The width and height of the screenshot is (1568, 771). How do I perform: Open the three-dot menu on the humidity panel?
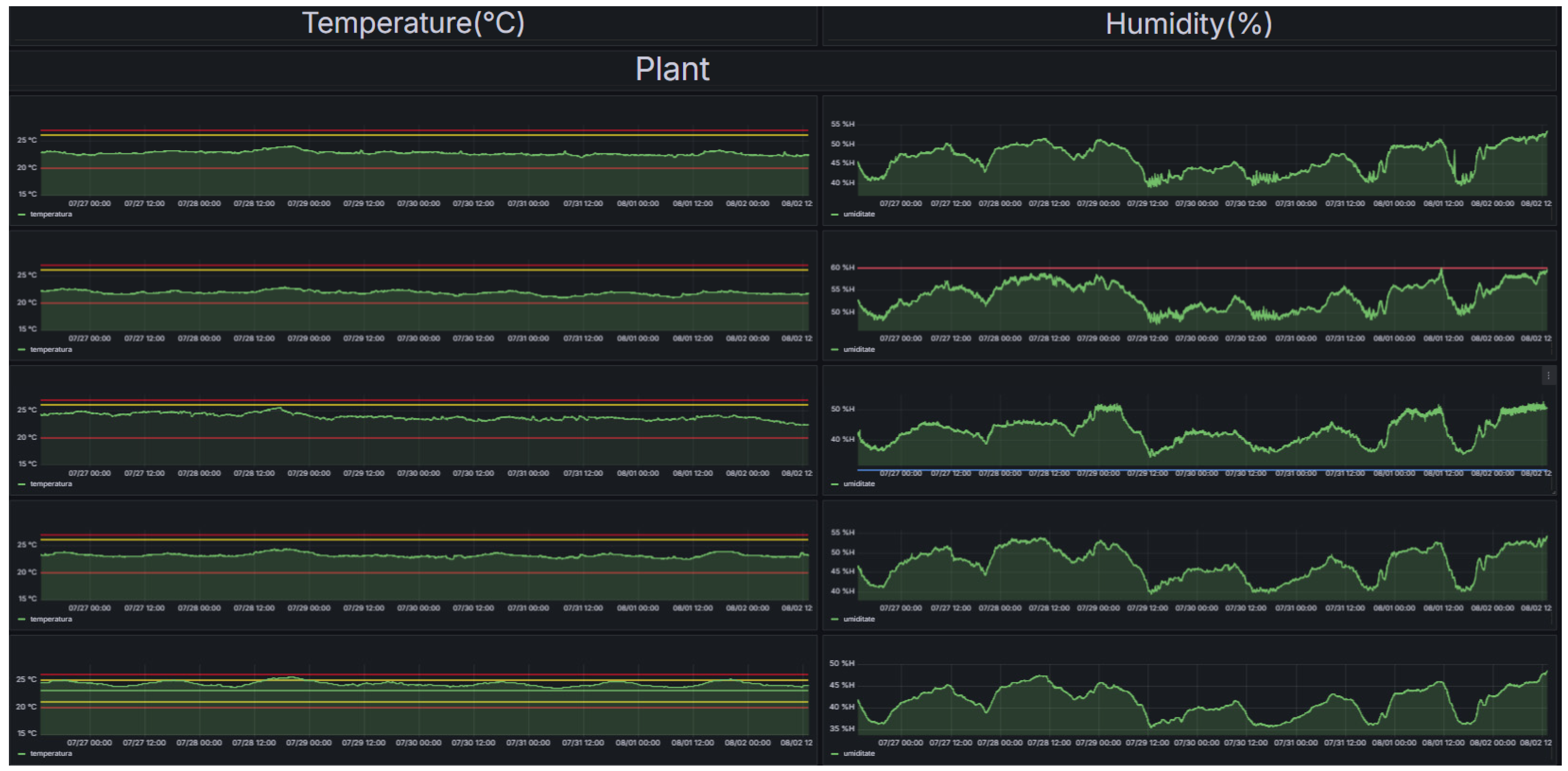point(1548,376)
